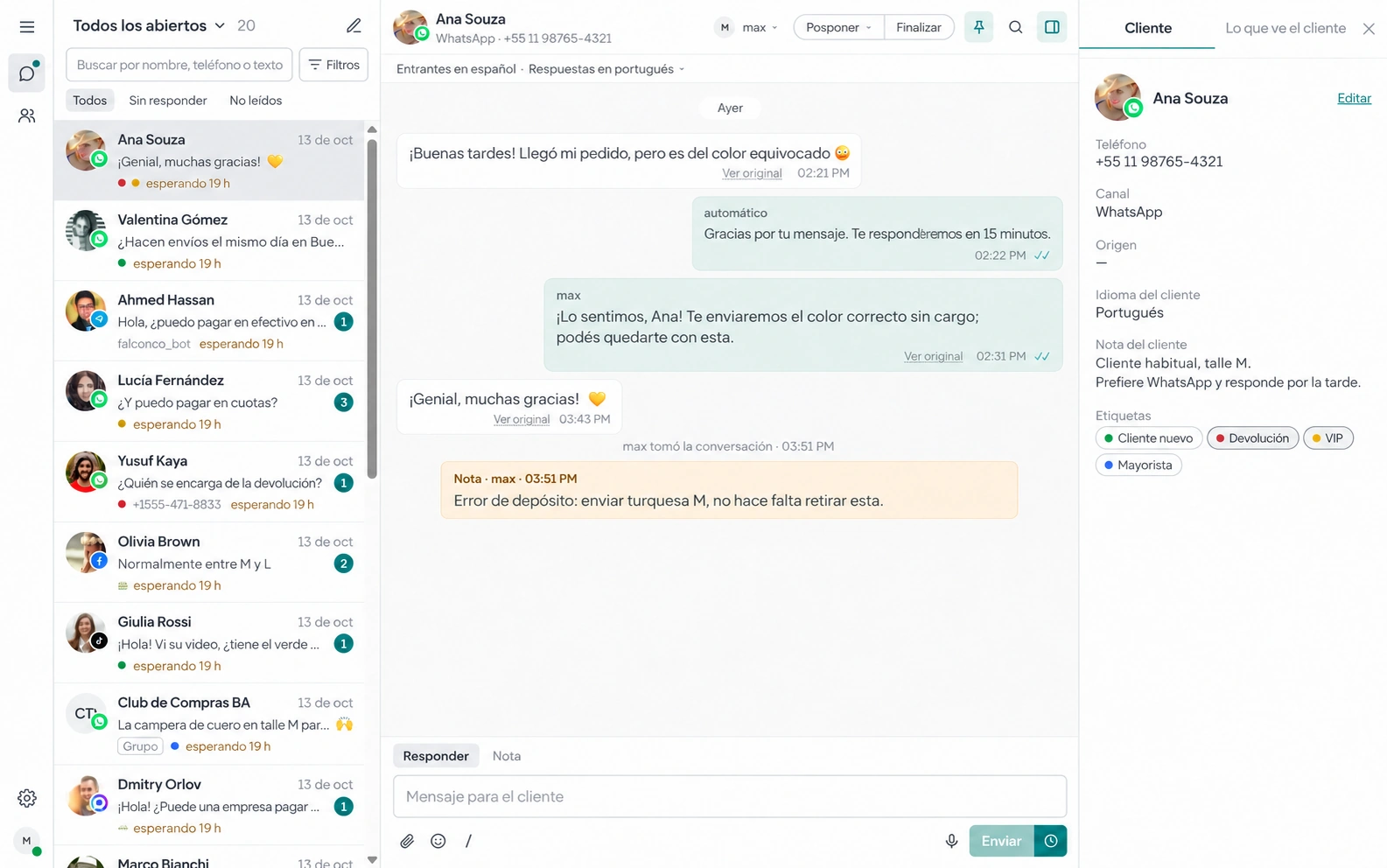View original of the first customer message
Viewport: 1387px width, 868px height.
tap(752, 173)
